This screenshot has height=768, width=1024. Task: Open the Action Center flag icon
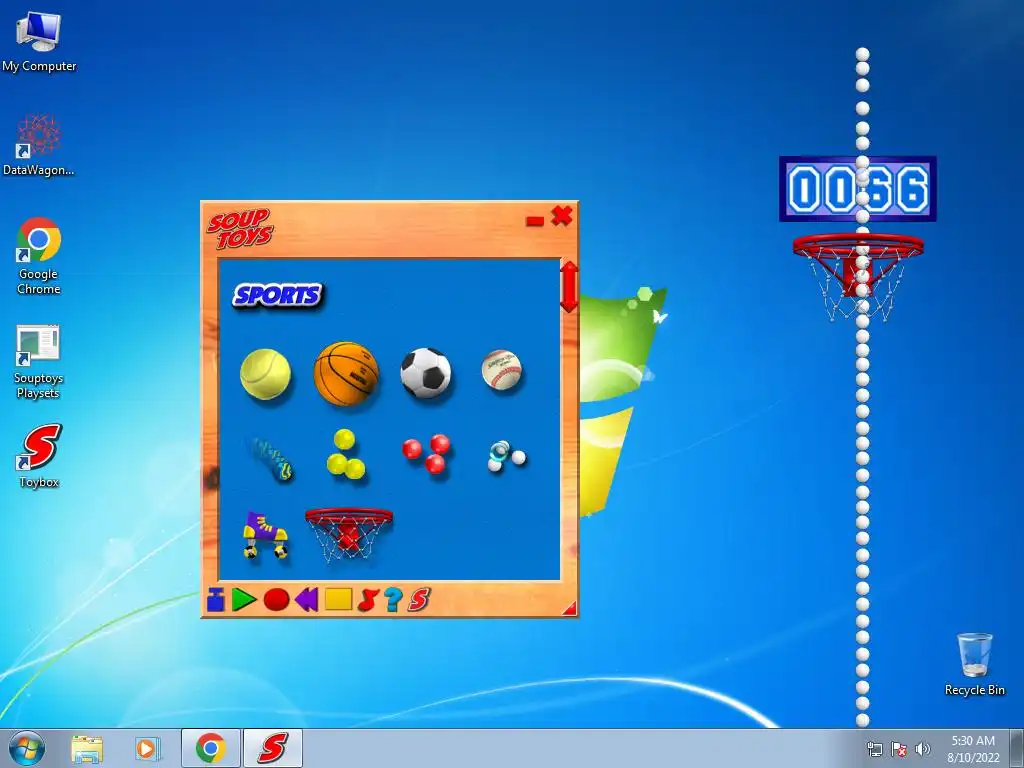coord(899,749)
